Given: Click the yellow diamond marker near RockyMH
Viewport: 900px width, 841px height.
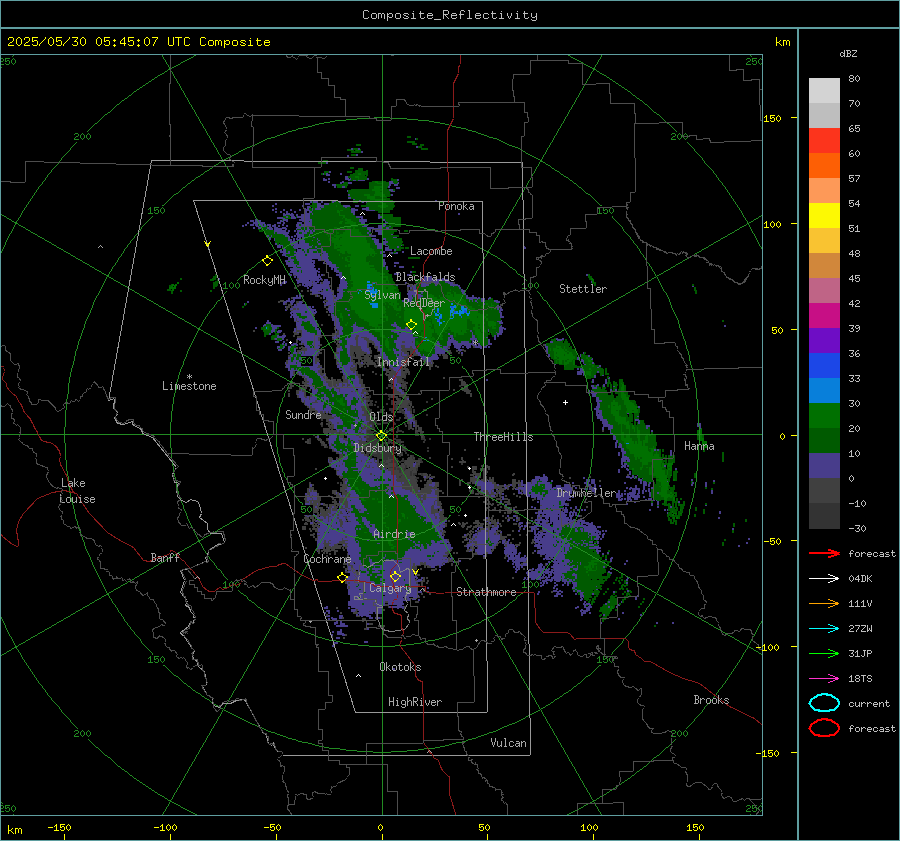Looking at the screenshot, I should (x=267, y=261).
